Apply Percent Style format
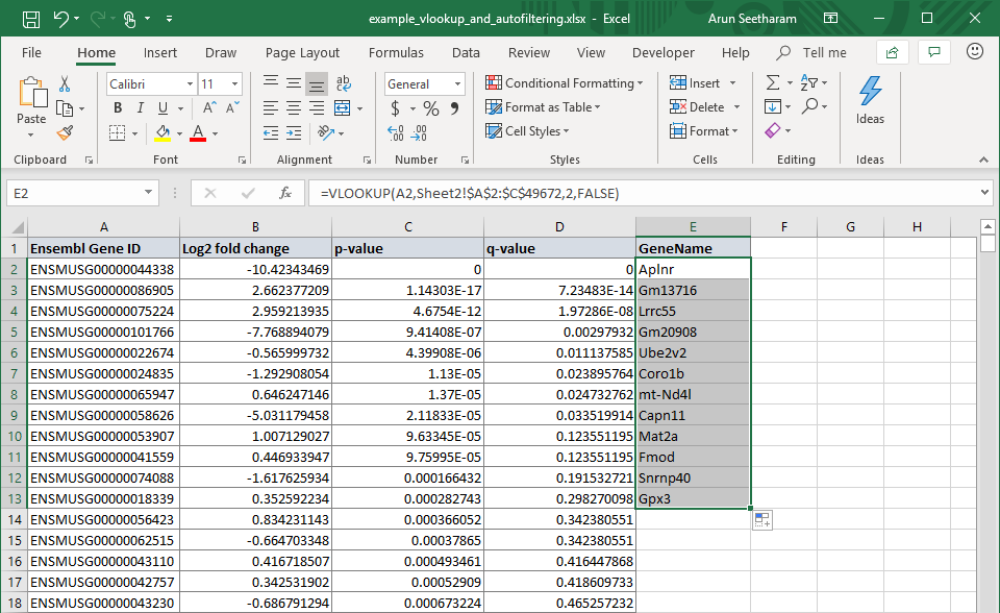Viewport: 1000px width, 613px height. click(x=431, y=108)
